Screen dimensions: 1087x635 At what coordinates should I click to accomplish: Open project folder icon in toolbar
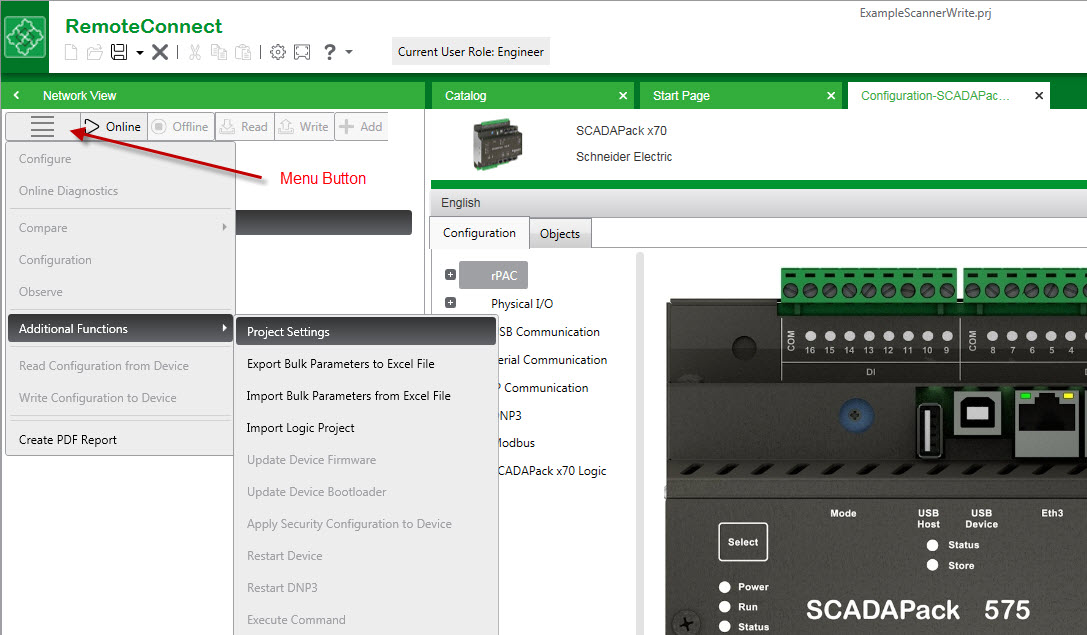coord(95,52)
